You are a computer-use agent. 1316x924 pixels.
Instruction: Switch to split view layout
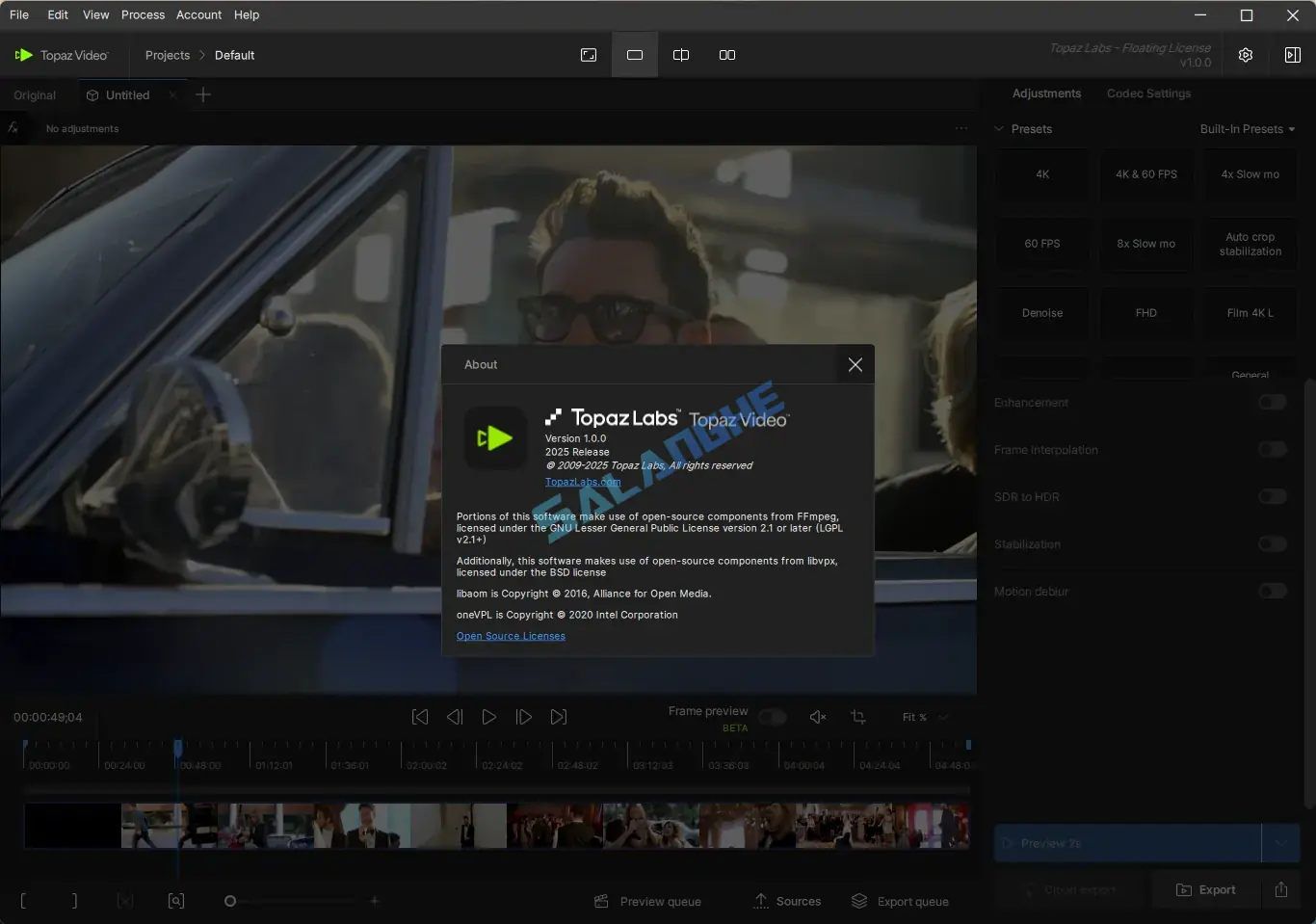pos(681,55)
